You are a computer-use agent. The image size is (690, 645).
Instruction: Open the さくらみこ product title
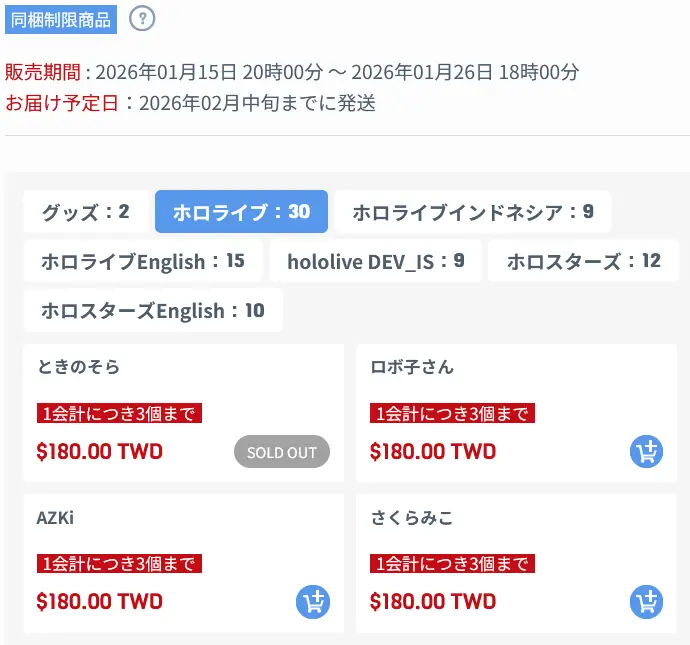411,517
